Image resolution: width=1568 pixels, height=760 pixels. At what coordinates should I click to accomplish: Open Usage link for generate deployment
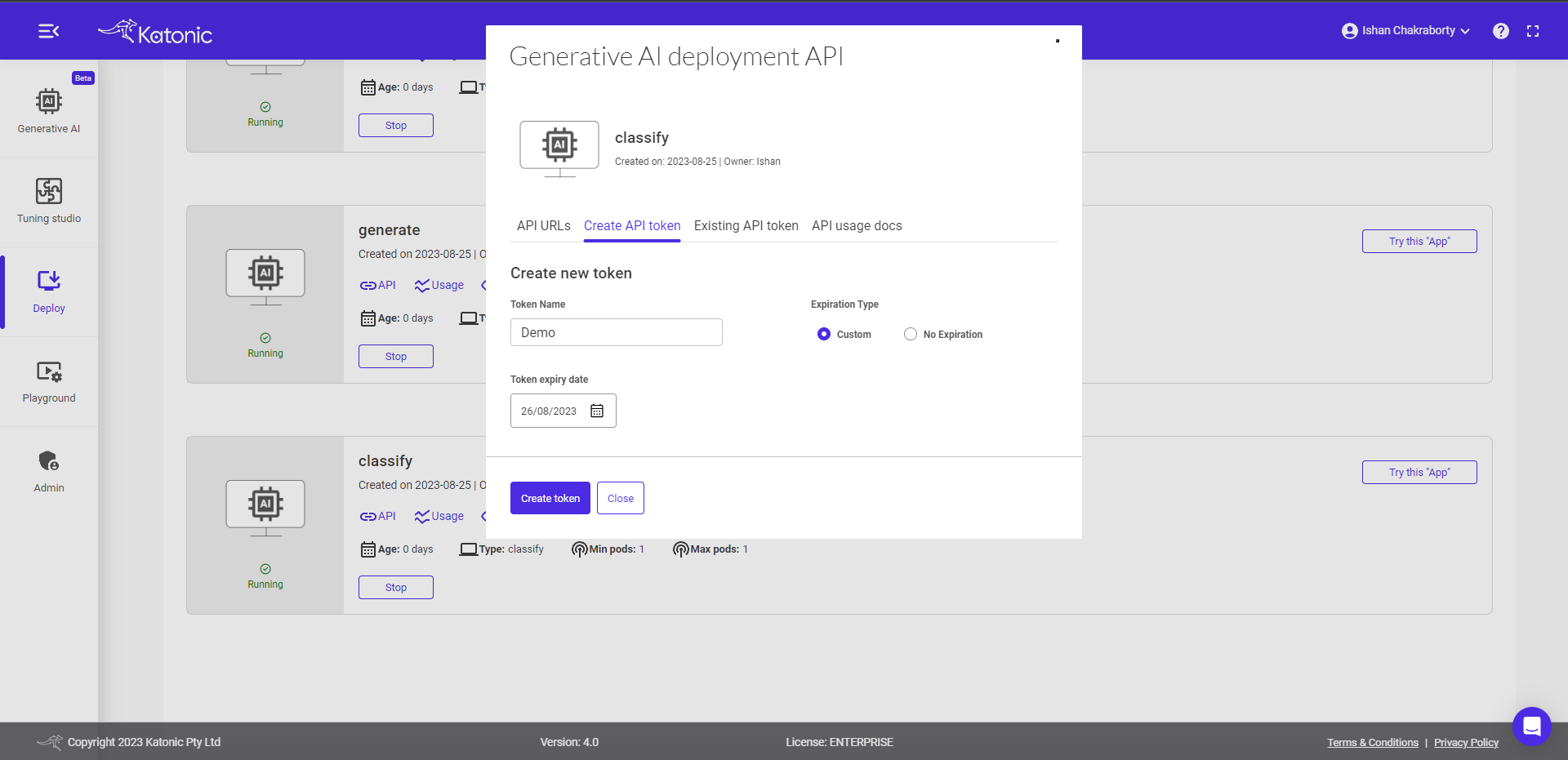439,285
